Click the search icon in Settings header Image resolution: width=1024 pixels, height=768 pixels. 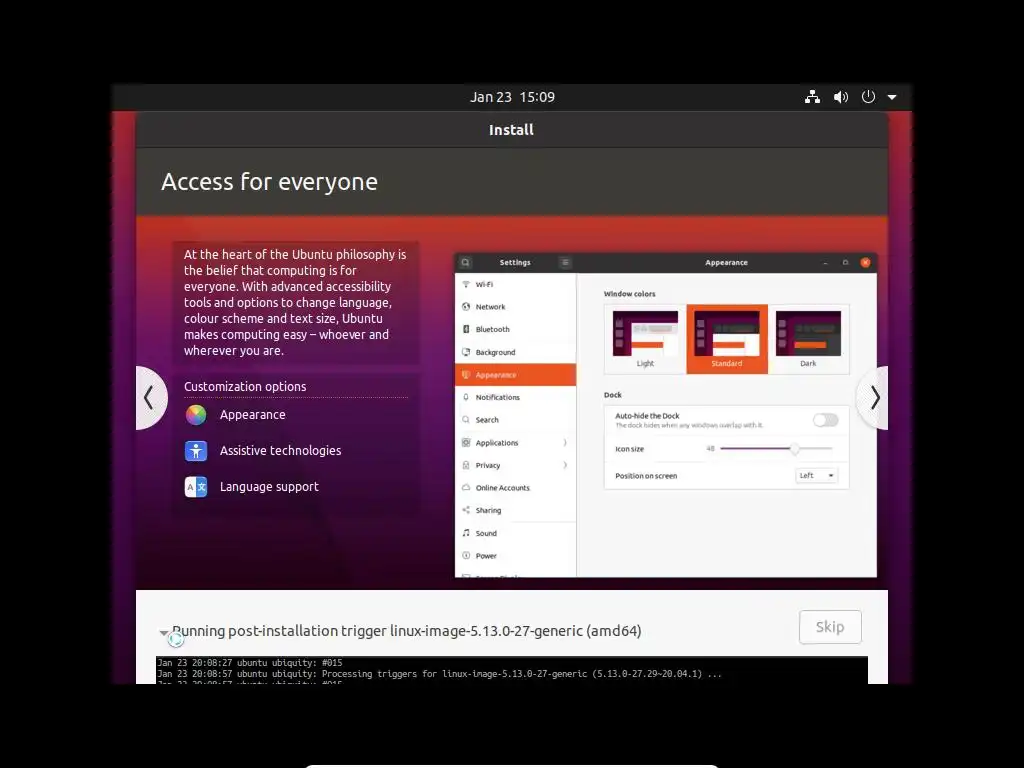click(465, 263)
